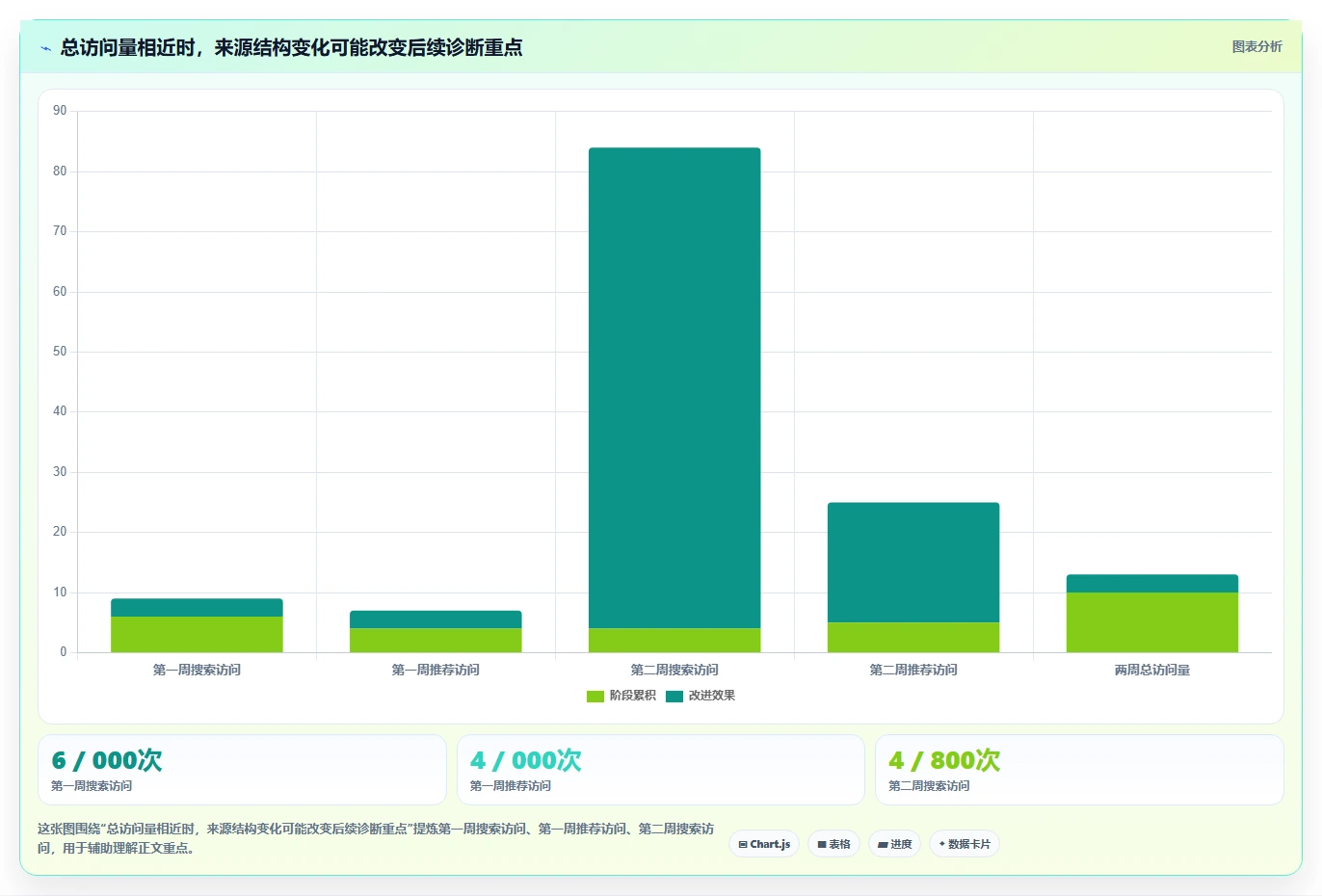This screenshot has width=1322, height=896.
Task: Click the 两周总访问量 x-axis label
Action: (1152, 670)
